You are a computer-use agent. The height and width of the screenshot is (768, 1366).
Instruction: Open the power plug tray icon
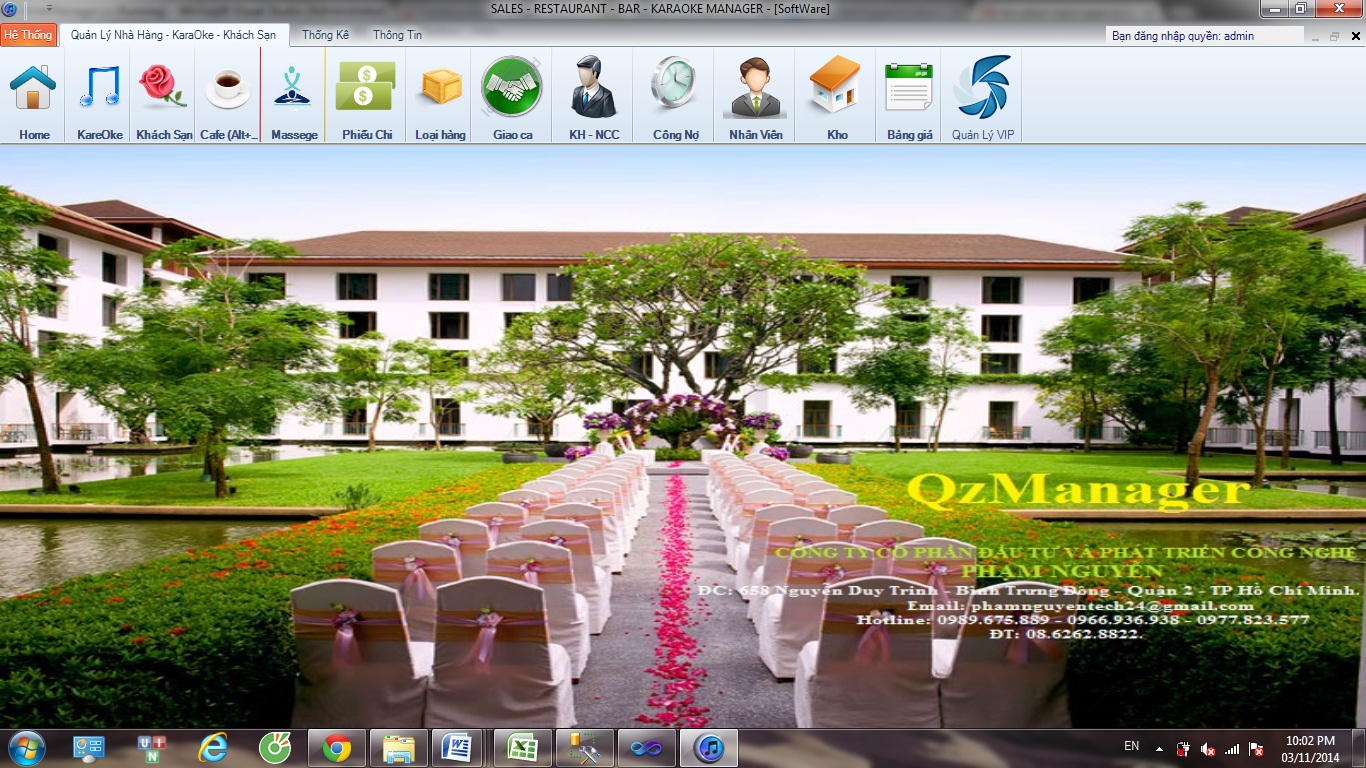1183,749
